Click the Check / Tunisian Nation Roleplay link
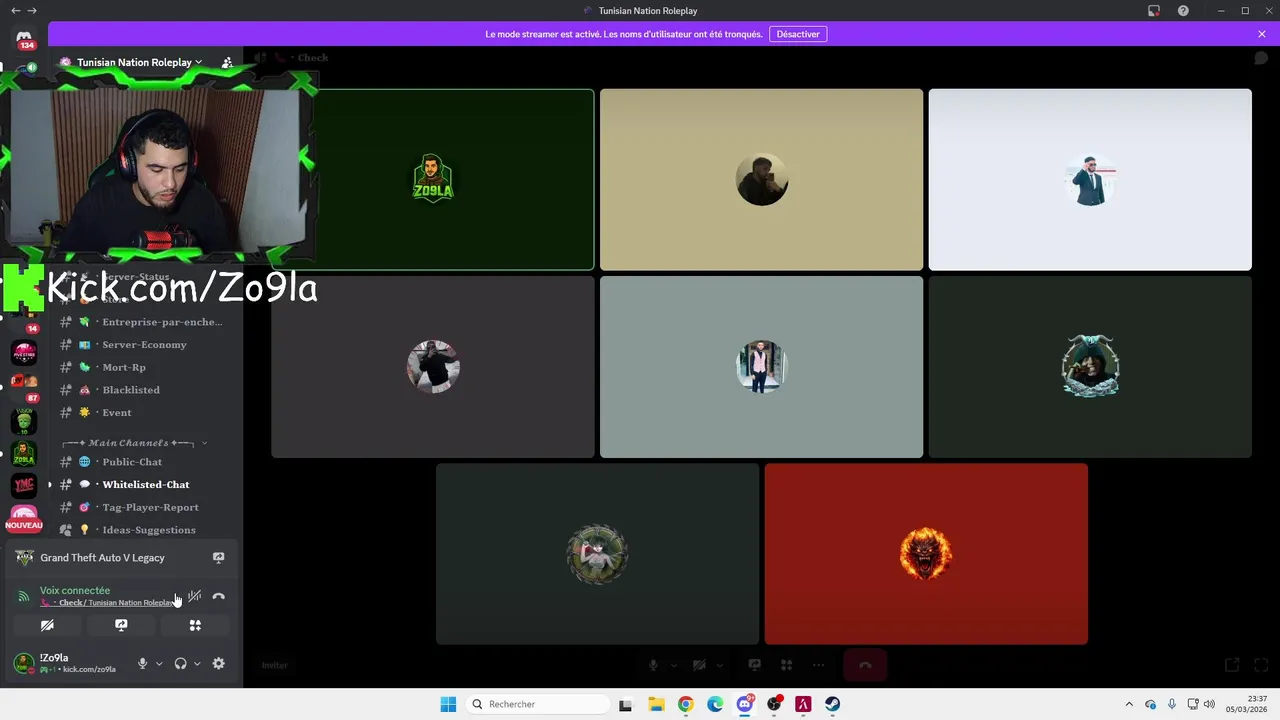The width and height of the screenshot is (1280, 720). click(x=108, y=603)
